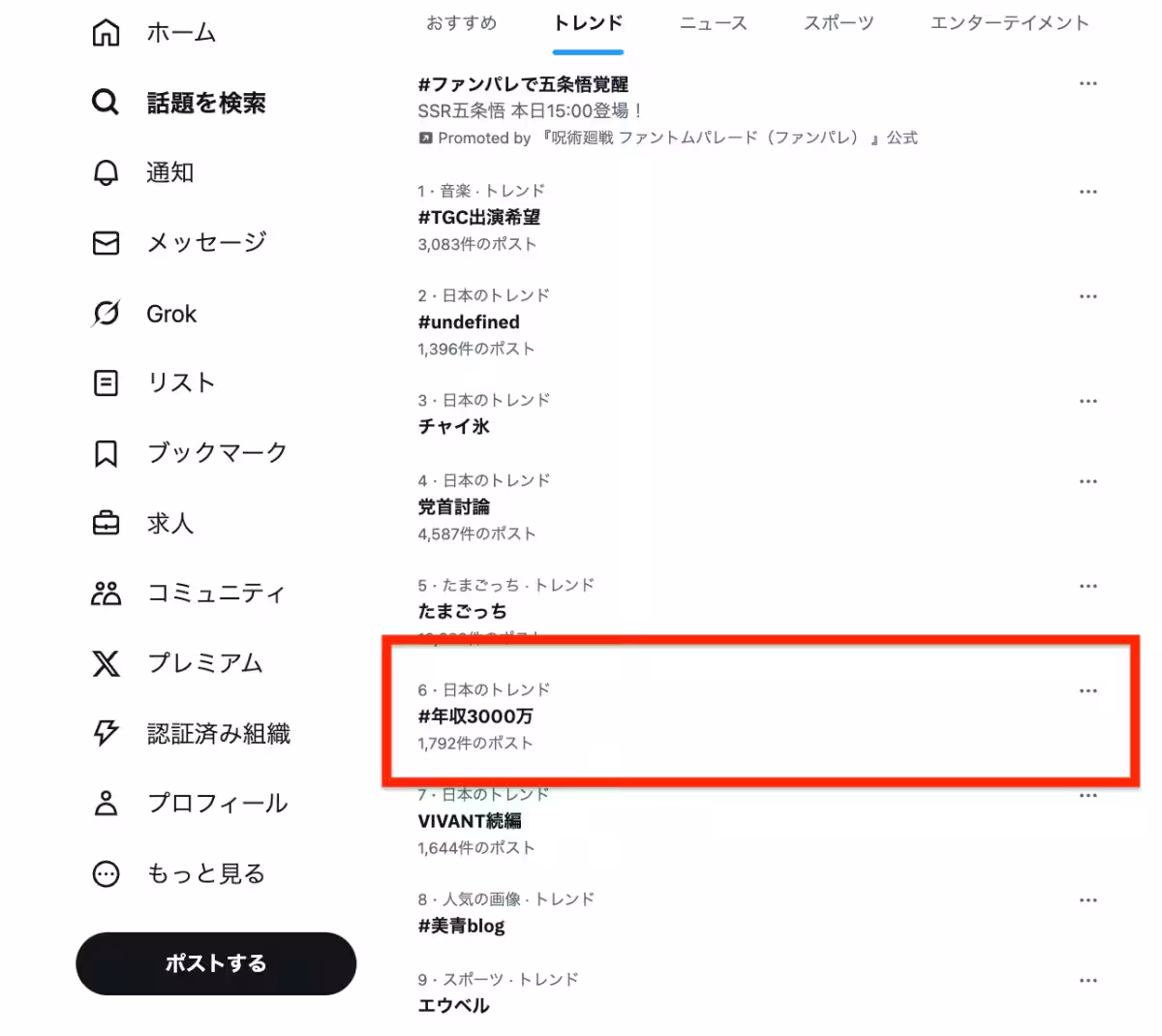Open the チャイ氷 trend topic
The image size is (1162, 1036).
click(x=453, y=426)
